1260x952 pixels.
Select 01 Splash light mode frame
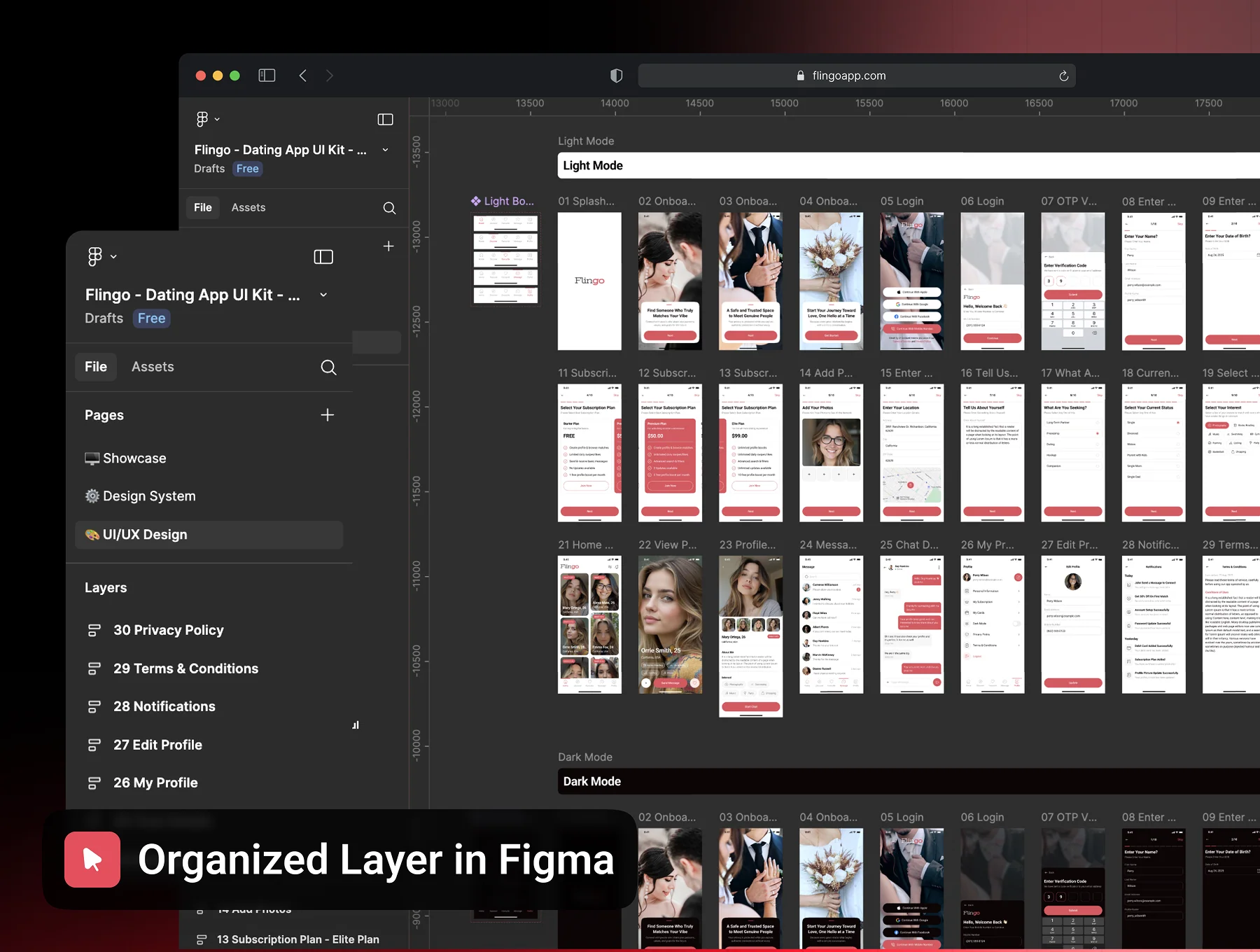[589, 281]
